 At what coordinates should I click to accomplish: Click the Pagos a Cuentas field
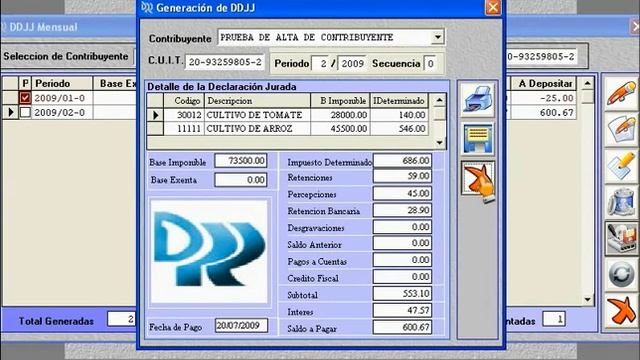click(402, 260)
